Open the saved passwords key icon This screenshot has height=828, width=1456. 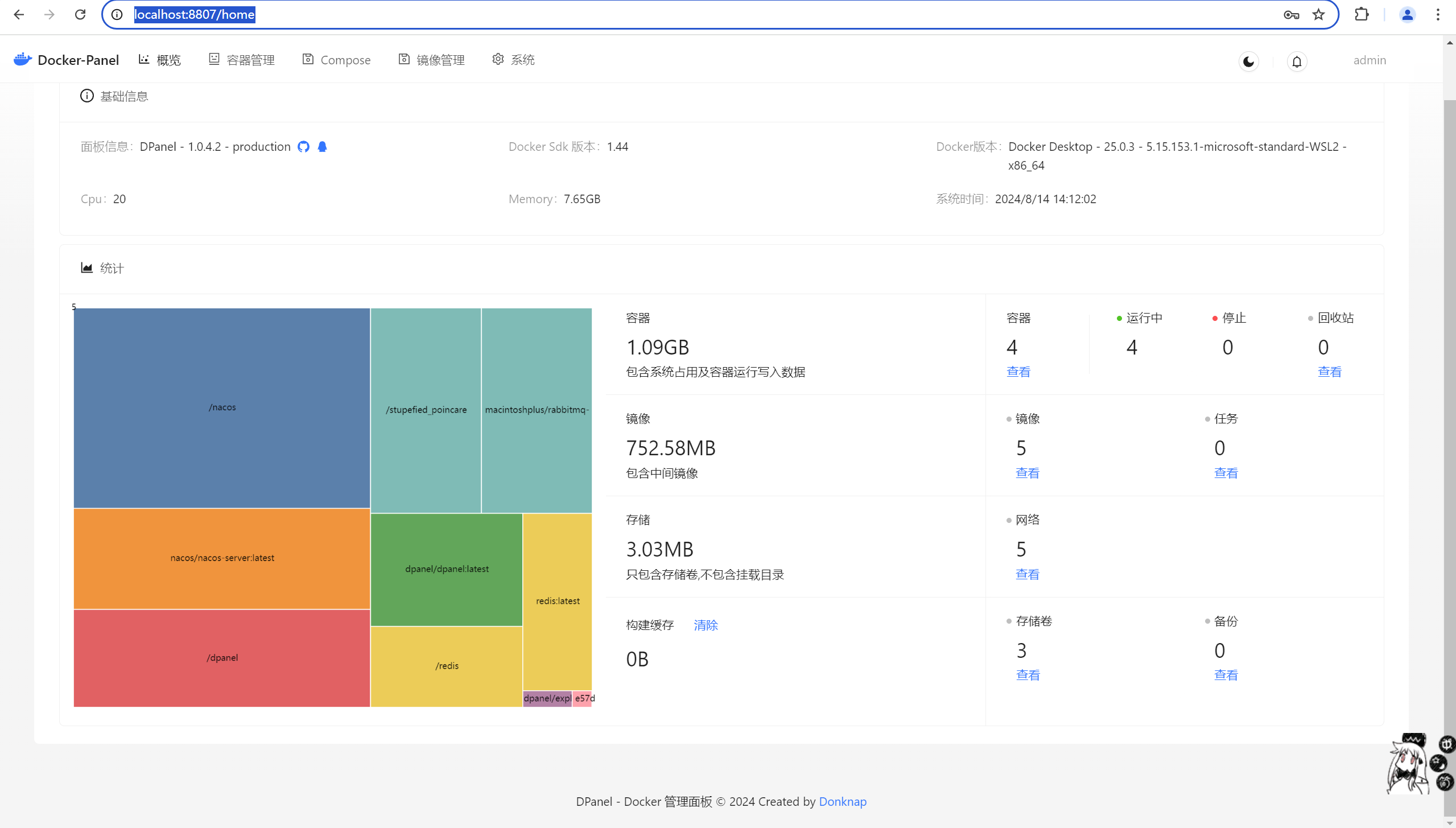coord(1291,15)
